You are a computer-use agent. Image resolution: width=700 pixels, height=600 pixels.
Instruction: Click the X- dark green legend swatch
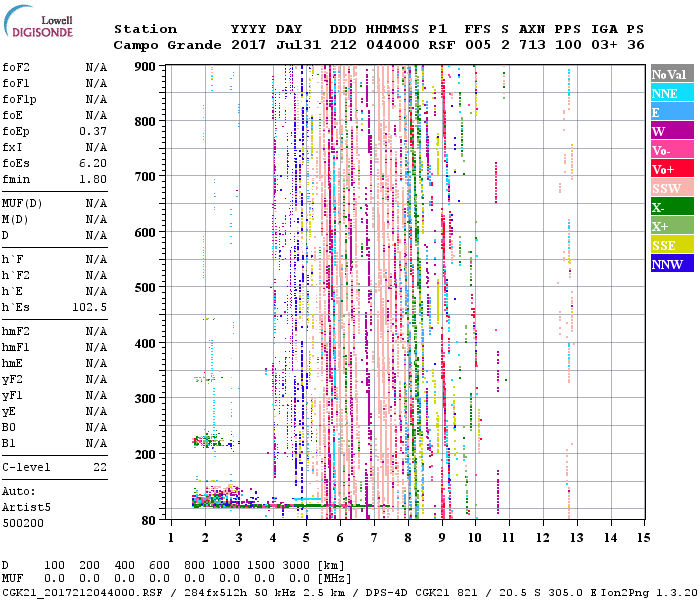click(x=671, y=207)
